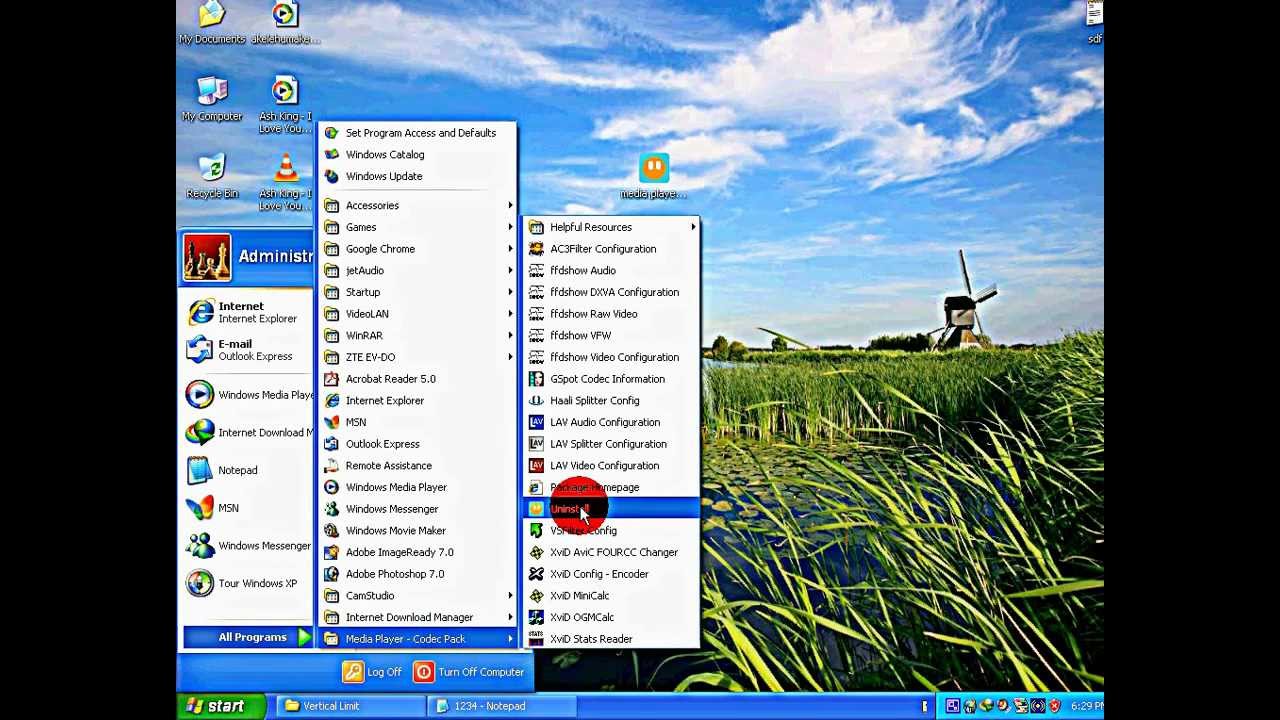This screenshot has width=1280, height=720.
Task: Open the media player desktop shortcut icon
Action: 654,167
